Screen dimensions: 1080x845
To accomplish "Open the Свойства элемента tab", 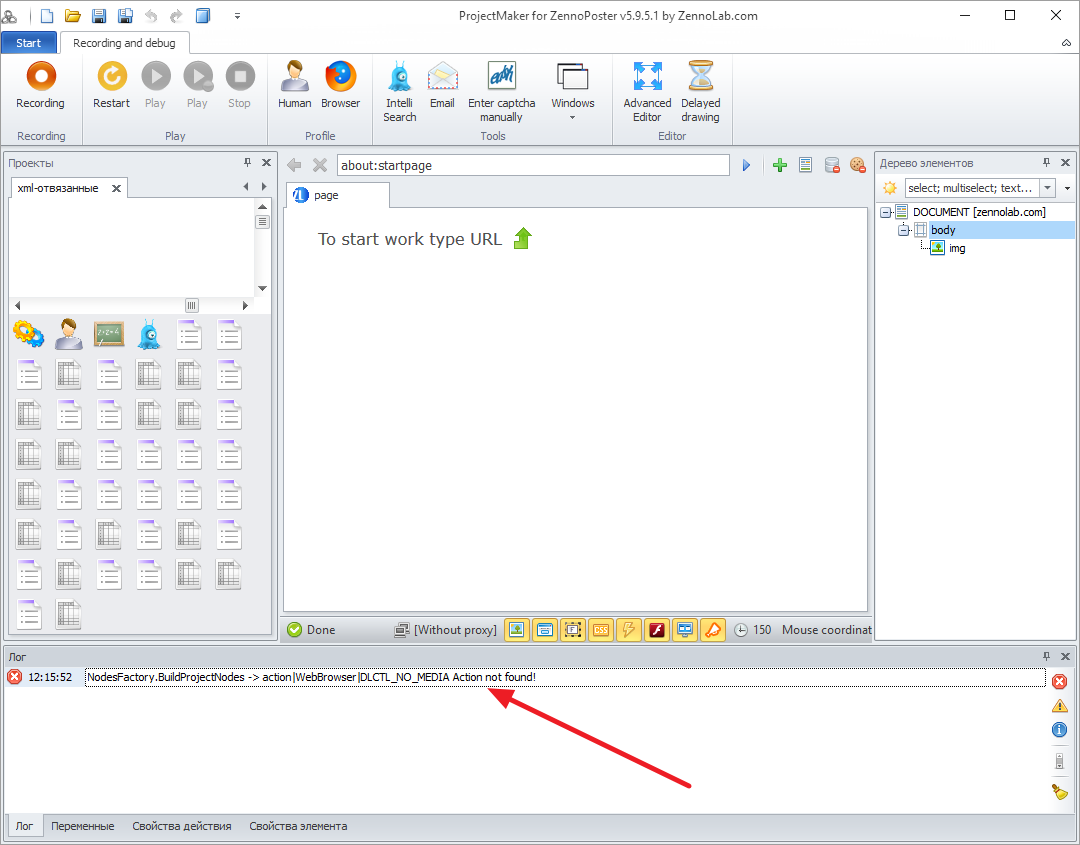I will point(298,826).
